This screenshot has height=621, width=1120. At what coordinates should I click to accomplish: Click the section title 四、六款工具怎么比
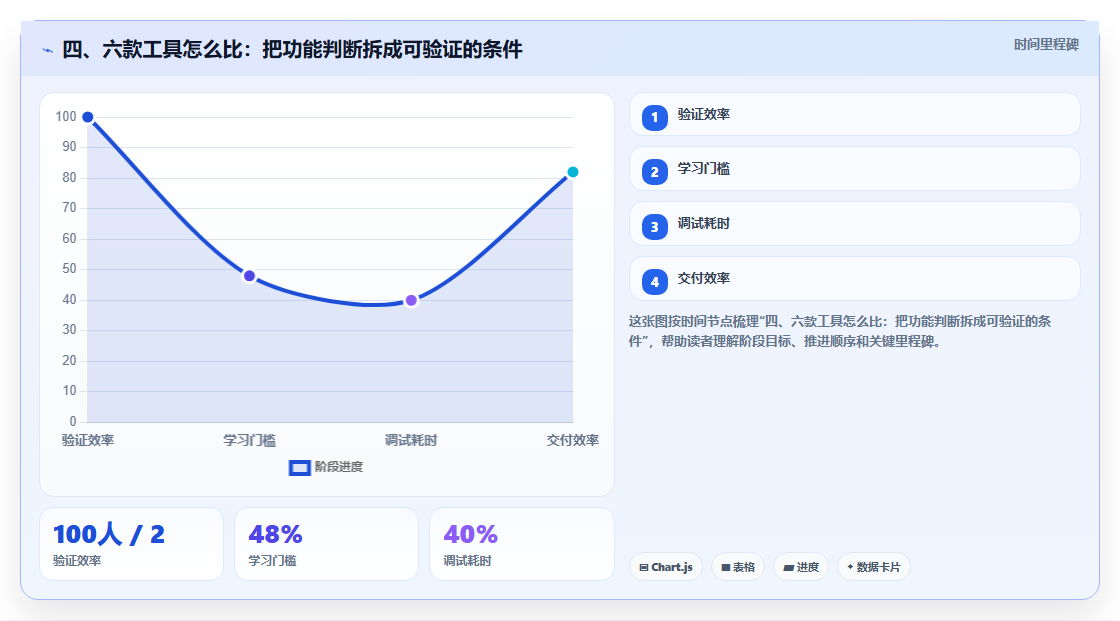pos(292,49)
